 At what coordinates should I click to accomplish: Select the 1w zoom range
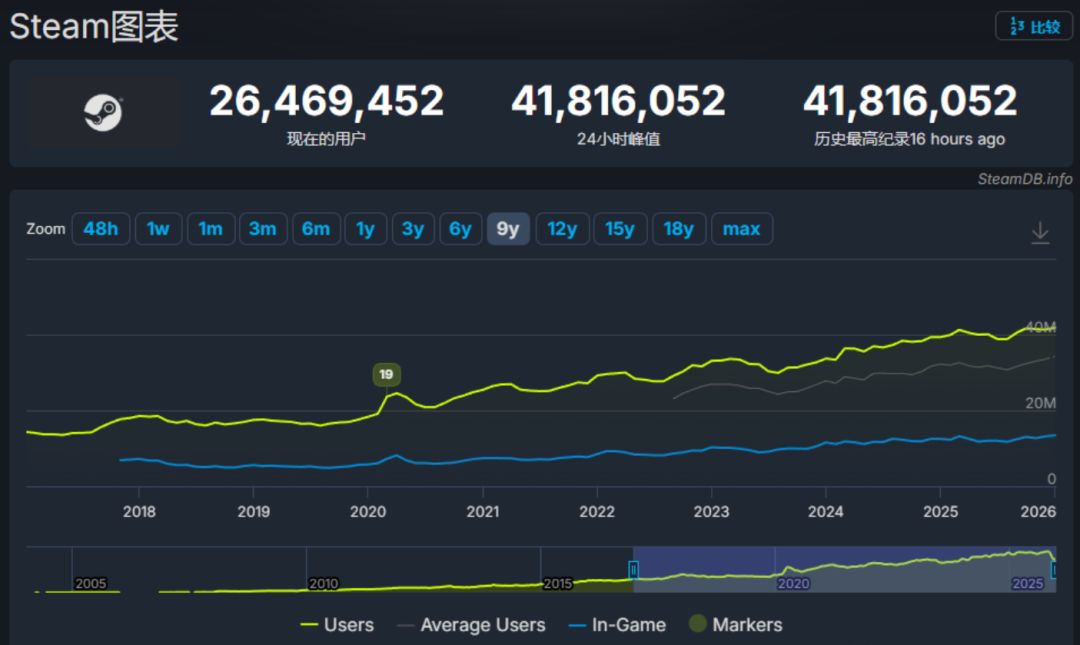point(158,229)
